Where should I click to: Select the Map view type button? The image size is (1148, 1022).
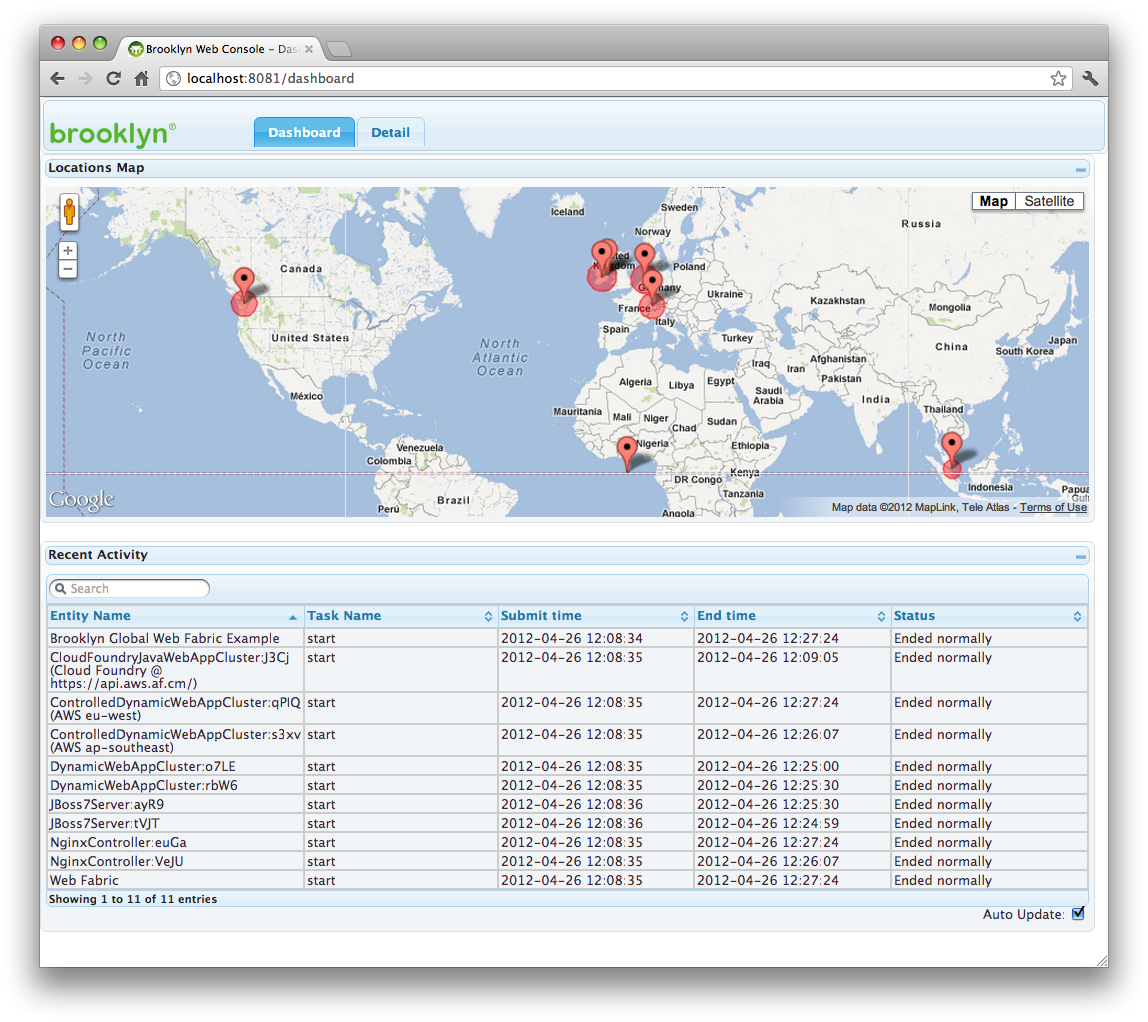[993, 201]
